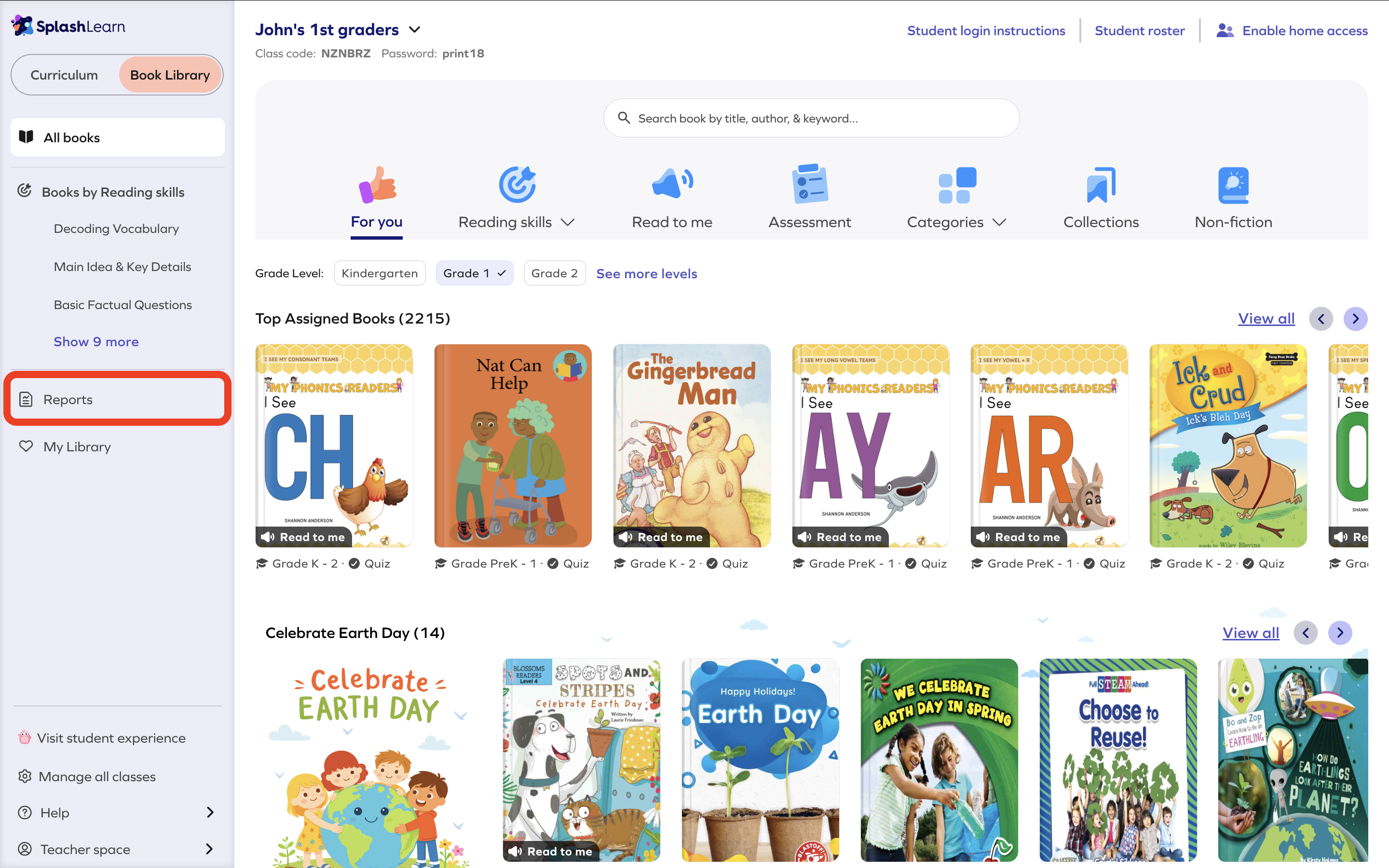Show 9 more reading skills
Image resolution: width=1389 pixels, height=868 pixels.
click(x=96, y=341)
